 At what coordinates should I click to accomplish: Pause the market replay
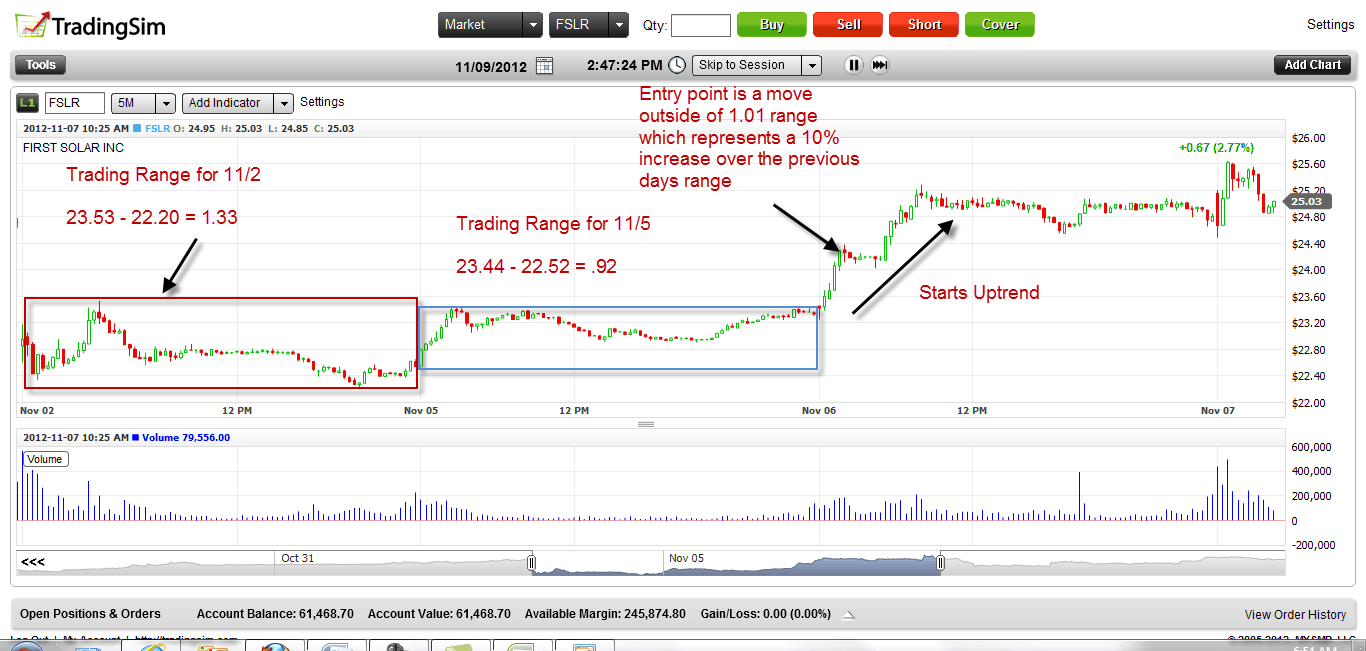coord(854,64)
